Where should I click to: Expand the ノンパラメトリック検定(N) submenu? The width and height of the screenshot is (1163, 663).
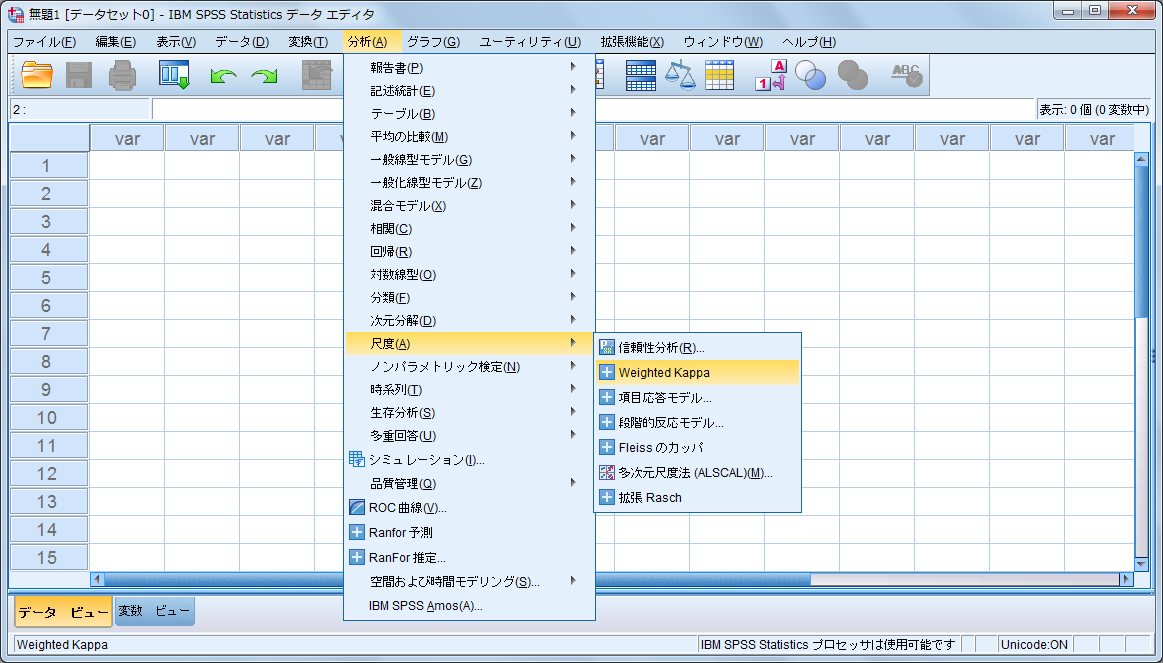point(470,366)
